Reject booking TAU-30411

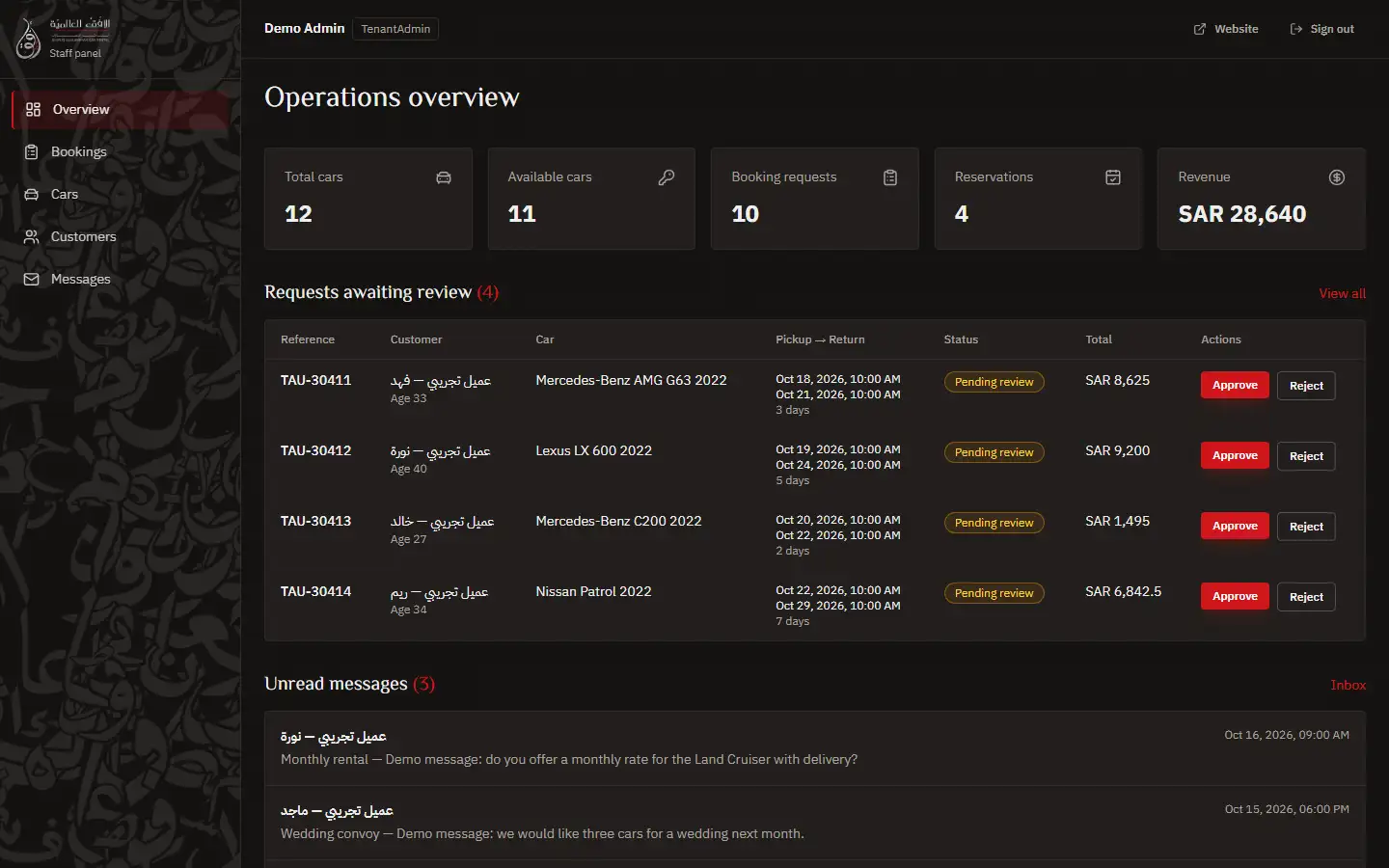pyautogui.click(x=1306, y=386)
